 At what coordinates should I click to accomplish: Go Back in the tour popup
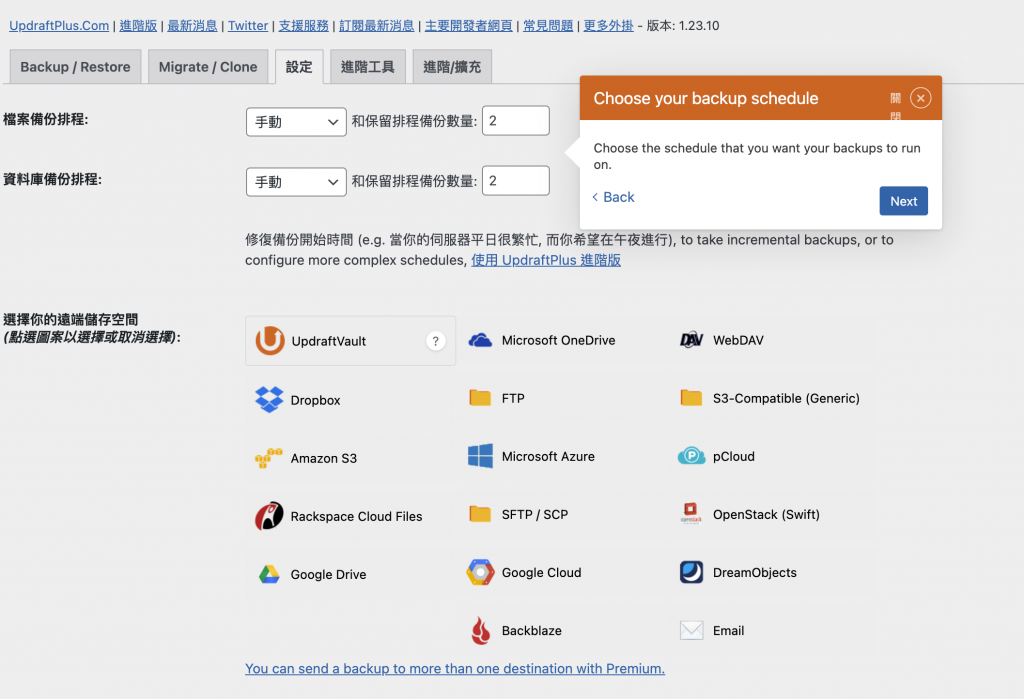pos(613,197)
